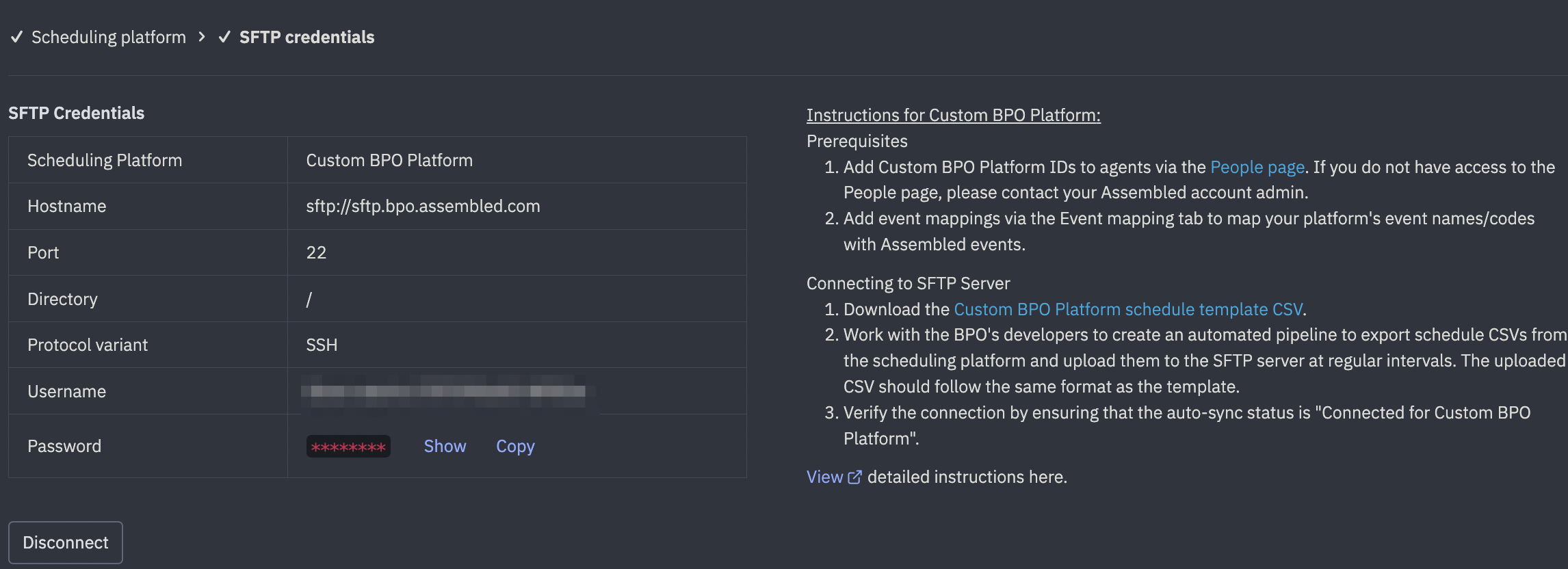1568x569 pixels.
Task: Select the Scheduling platform breadcrumb step
Action: coord(108,37)
